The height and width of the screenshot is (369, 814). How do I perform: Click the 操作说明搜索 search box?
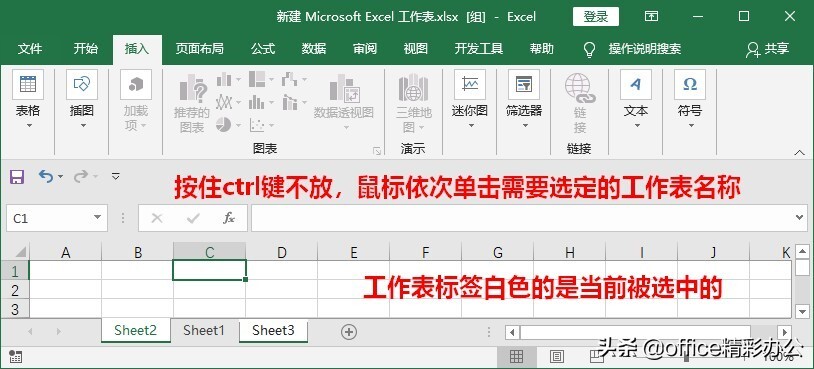pos(645,49)
